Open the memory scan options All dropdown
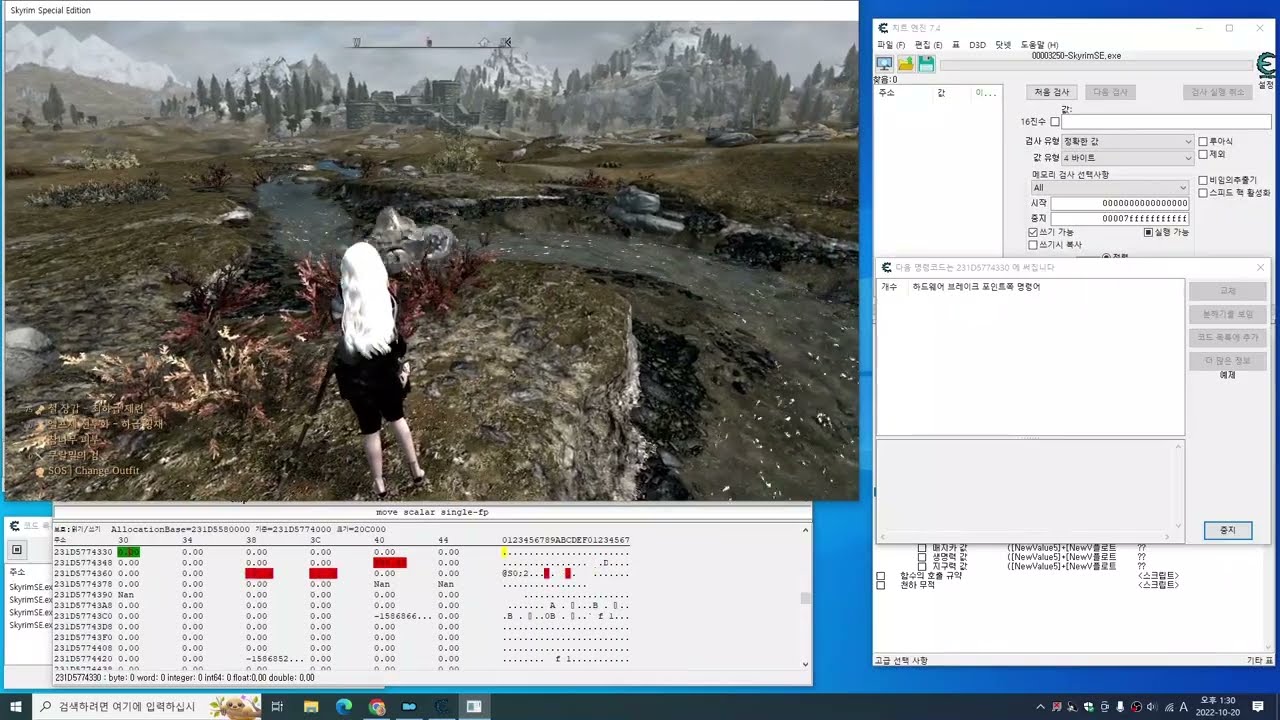 tap(1109, 187)
